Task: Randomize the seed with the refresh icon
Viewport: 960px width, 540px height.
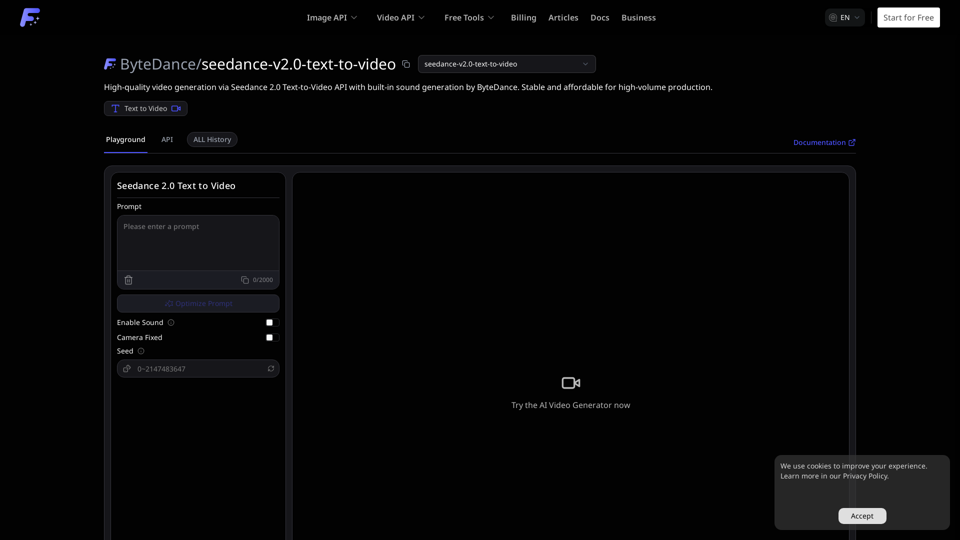Action: coord(270,369)
